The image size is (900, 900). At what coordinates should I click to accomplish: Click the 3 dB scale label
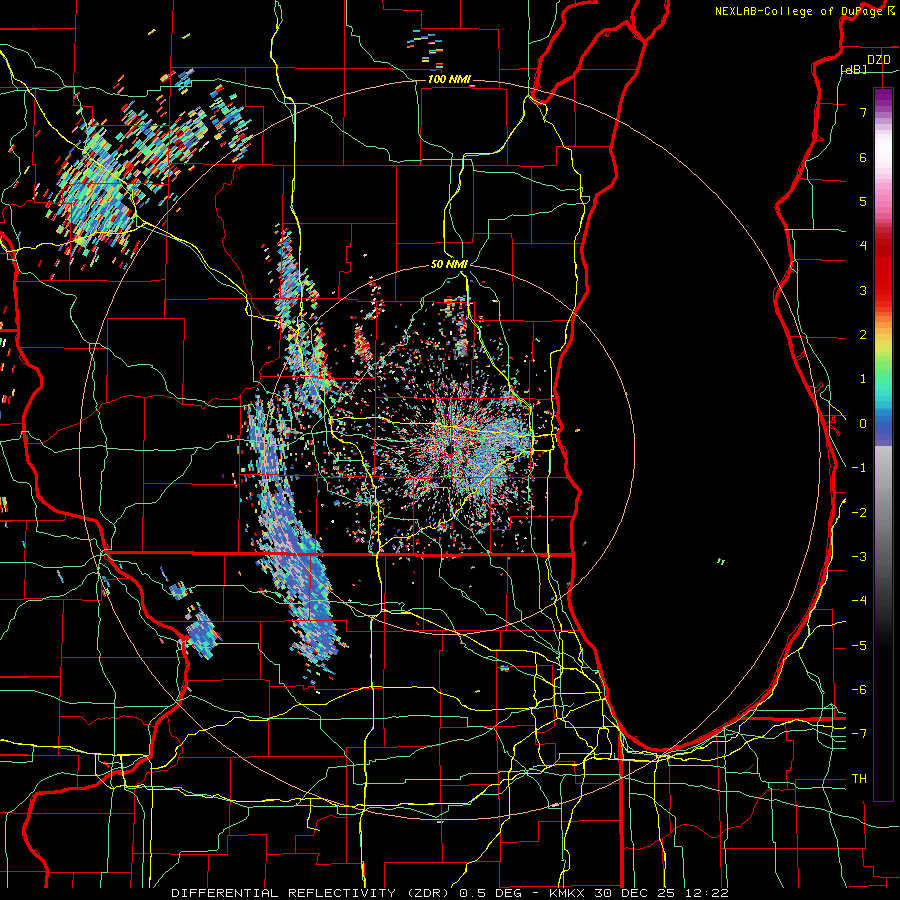tap(863, 290)
